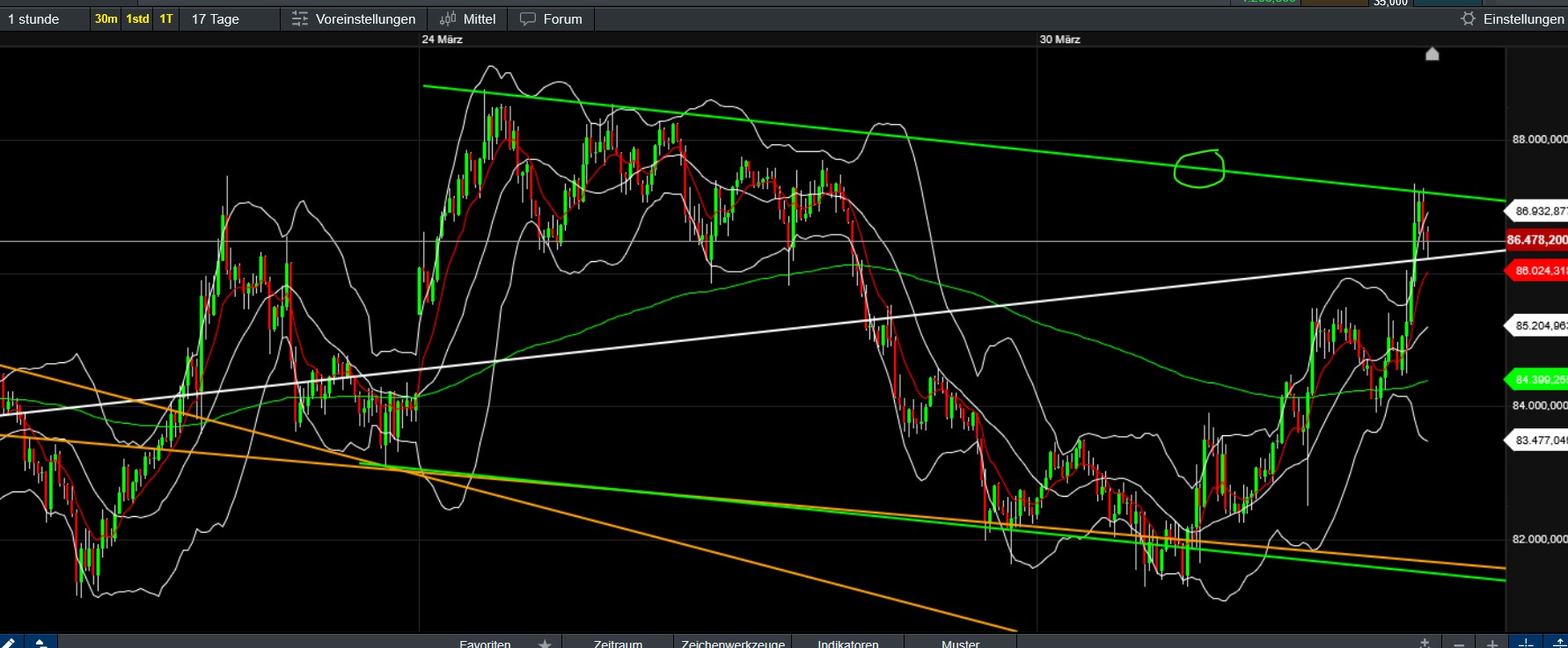Open the Forum chat
1568x648 pixels.
pos(551,18)
